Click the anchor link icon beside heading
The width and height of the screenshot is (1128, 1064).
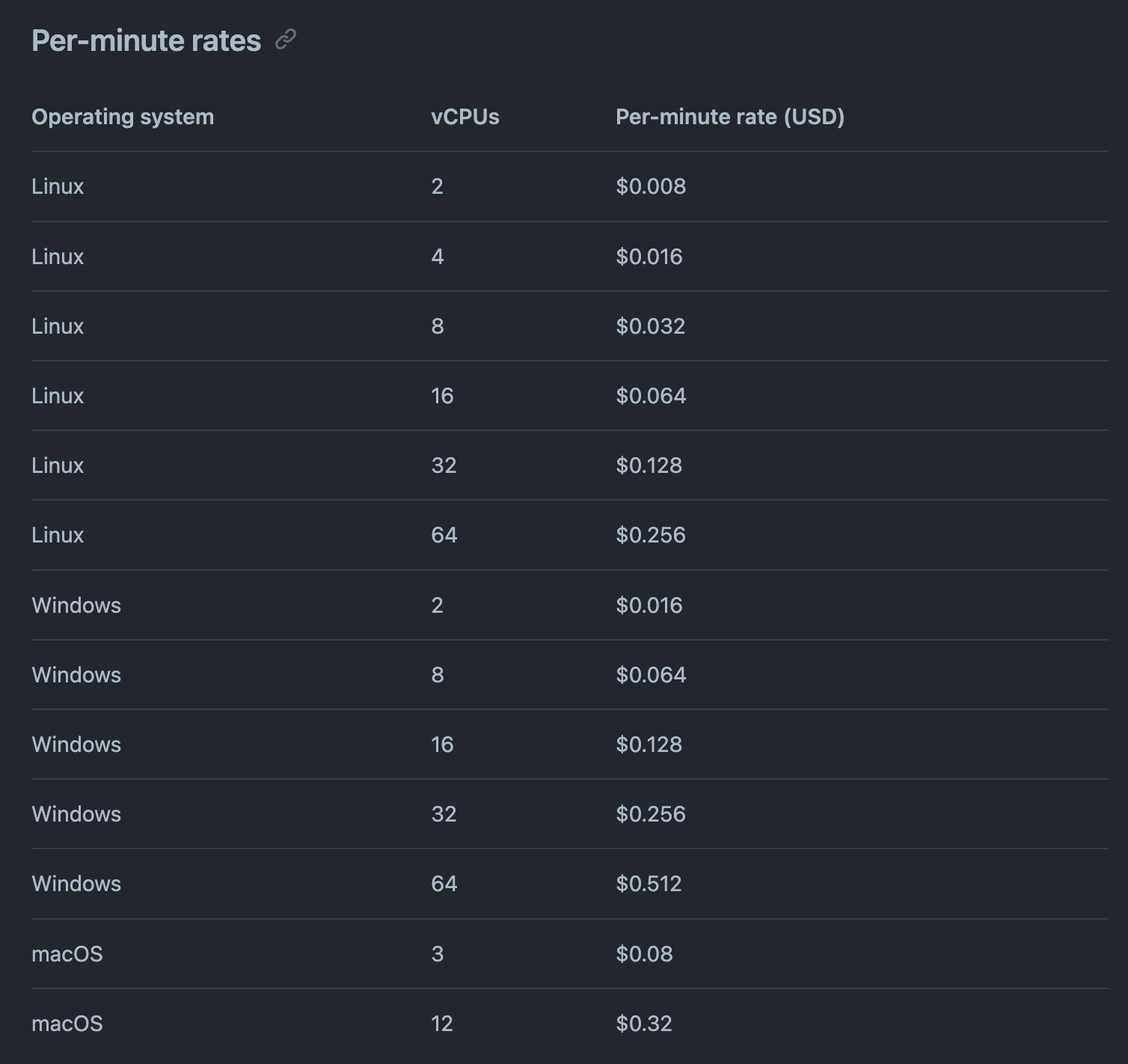(x=286, y=40)
